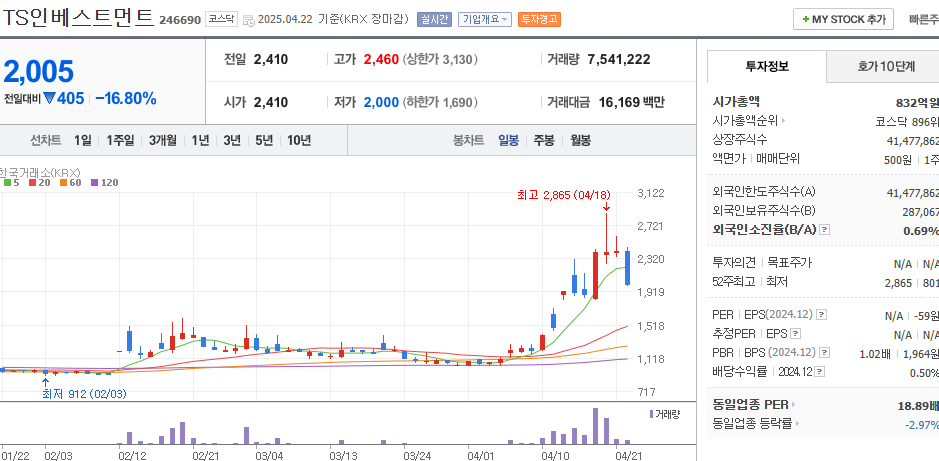939x461 pixels.
Task: Click the 고가 value 2,460
Action: pyautogui.click(x=381, y=59)
